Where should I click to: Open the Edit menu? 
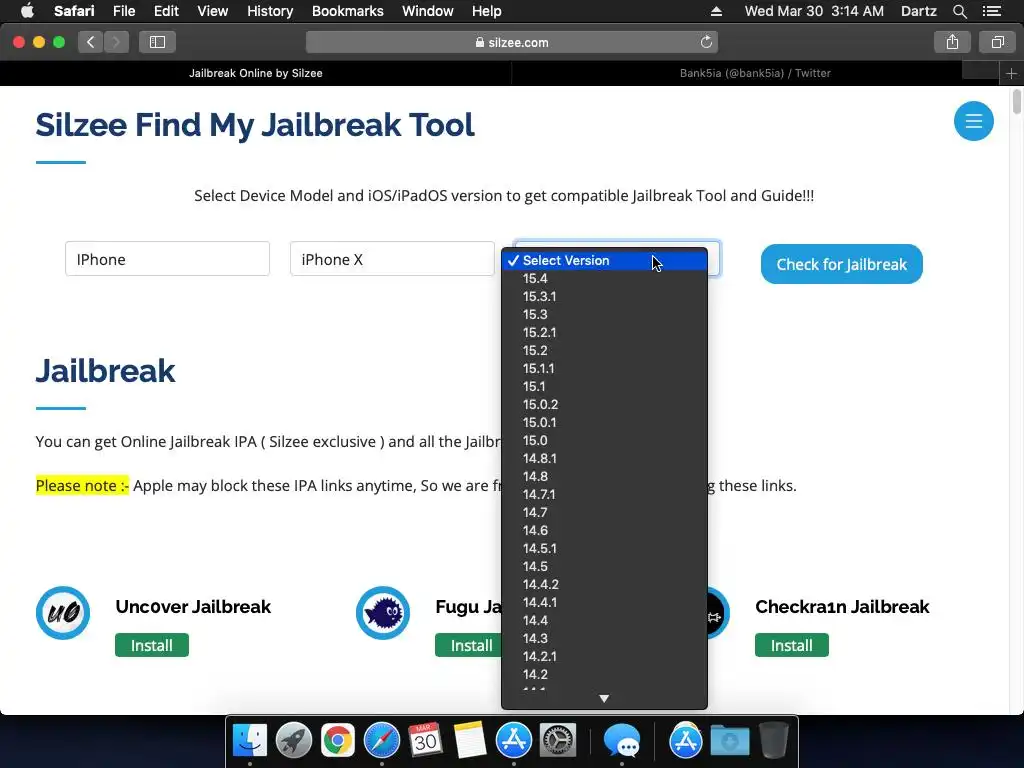click(x=166, y=11)
